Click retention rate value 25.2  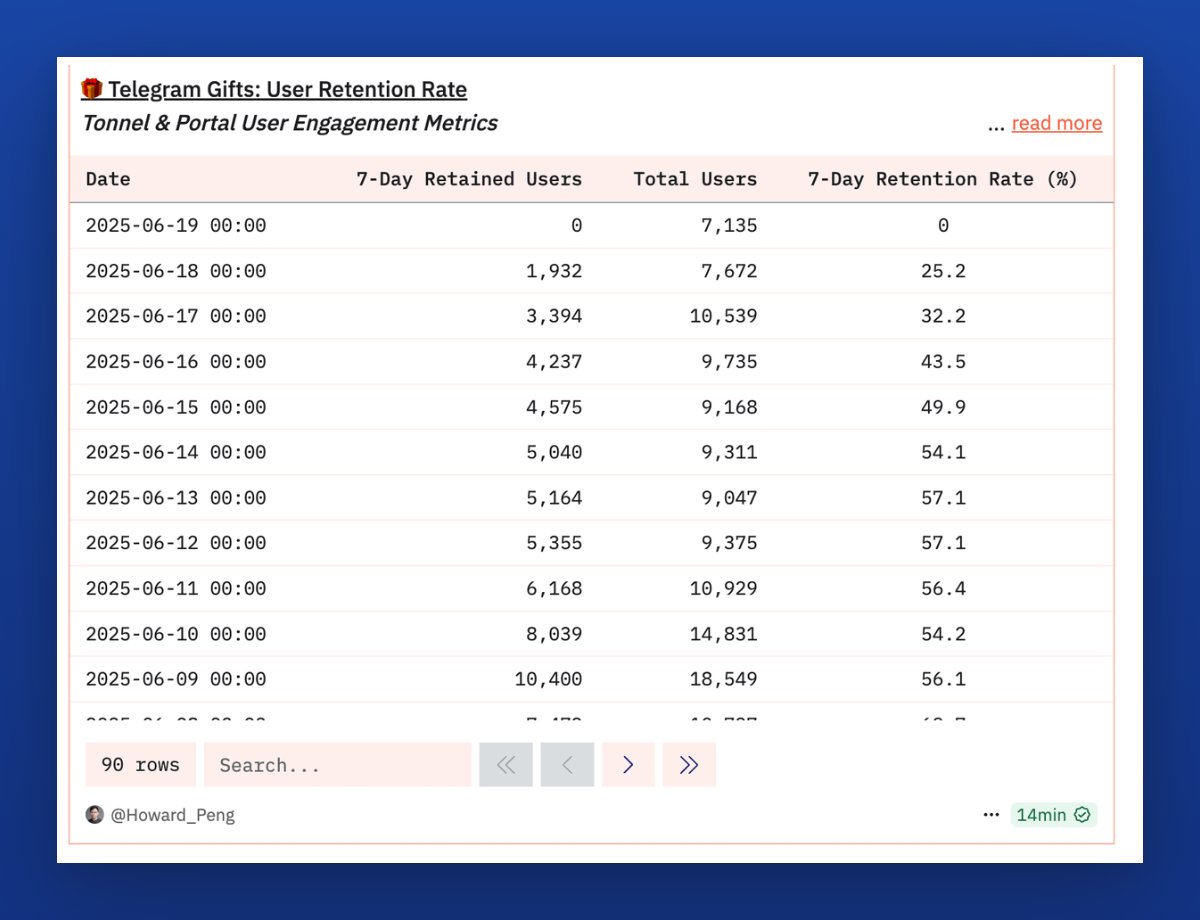[943, 271]
